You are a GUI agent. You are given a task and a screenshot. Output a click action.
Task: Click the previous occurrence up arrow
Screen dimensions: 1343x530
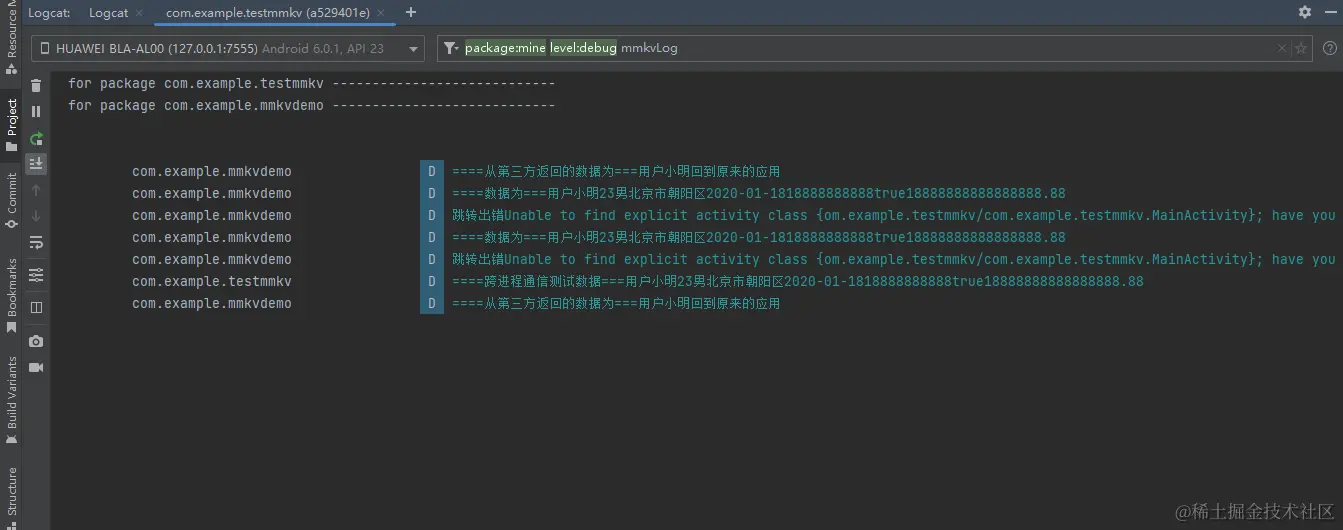tap(36, 189)
